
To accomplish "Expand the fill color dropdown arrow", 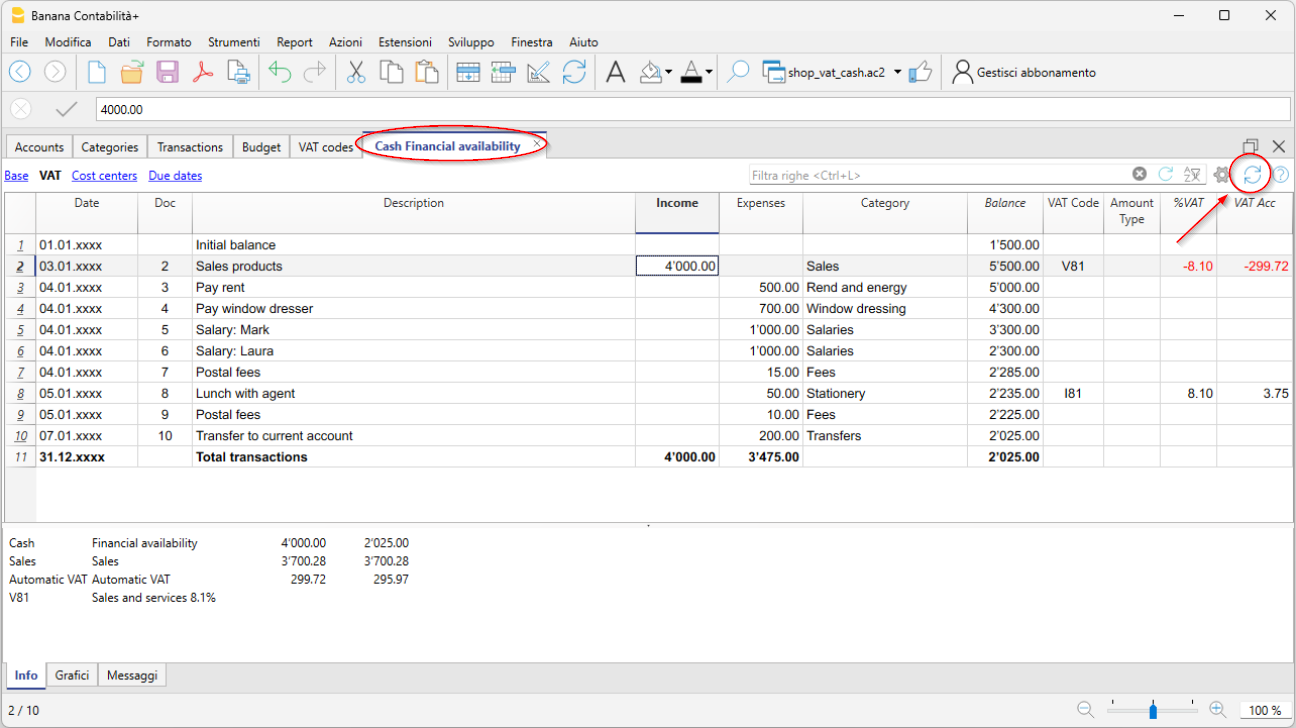I will pyautogui.click(x=669, y=72).
